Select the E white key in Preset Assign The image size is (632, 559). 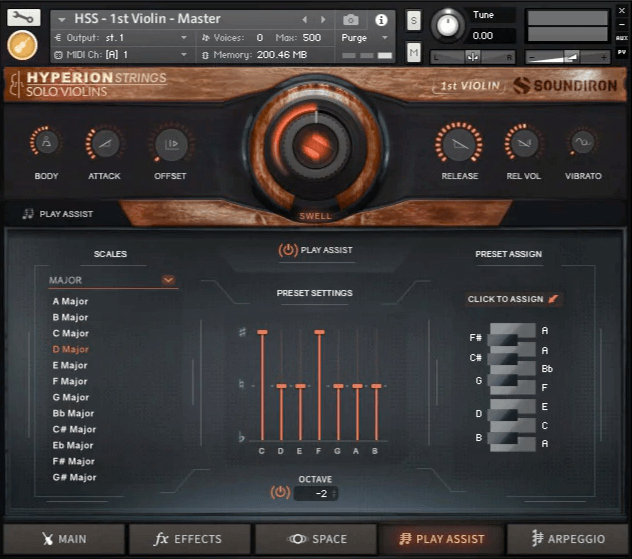tap(526, 406)
